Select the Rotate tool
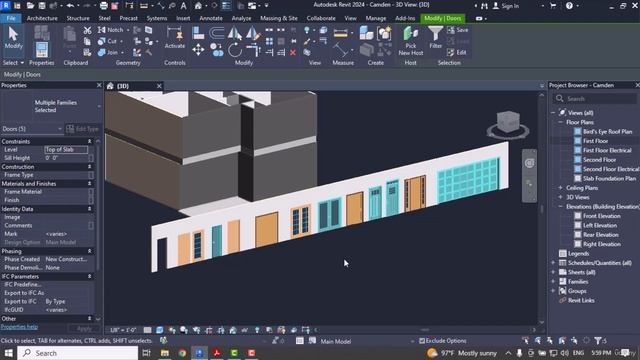640x360 pixels. [x=235, y=51]
